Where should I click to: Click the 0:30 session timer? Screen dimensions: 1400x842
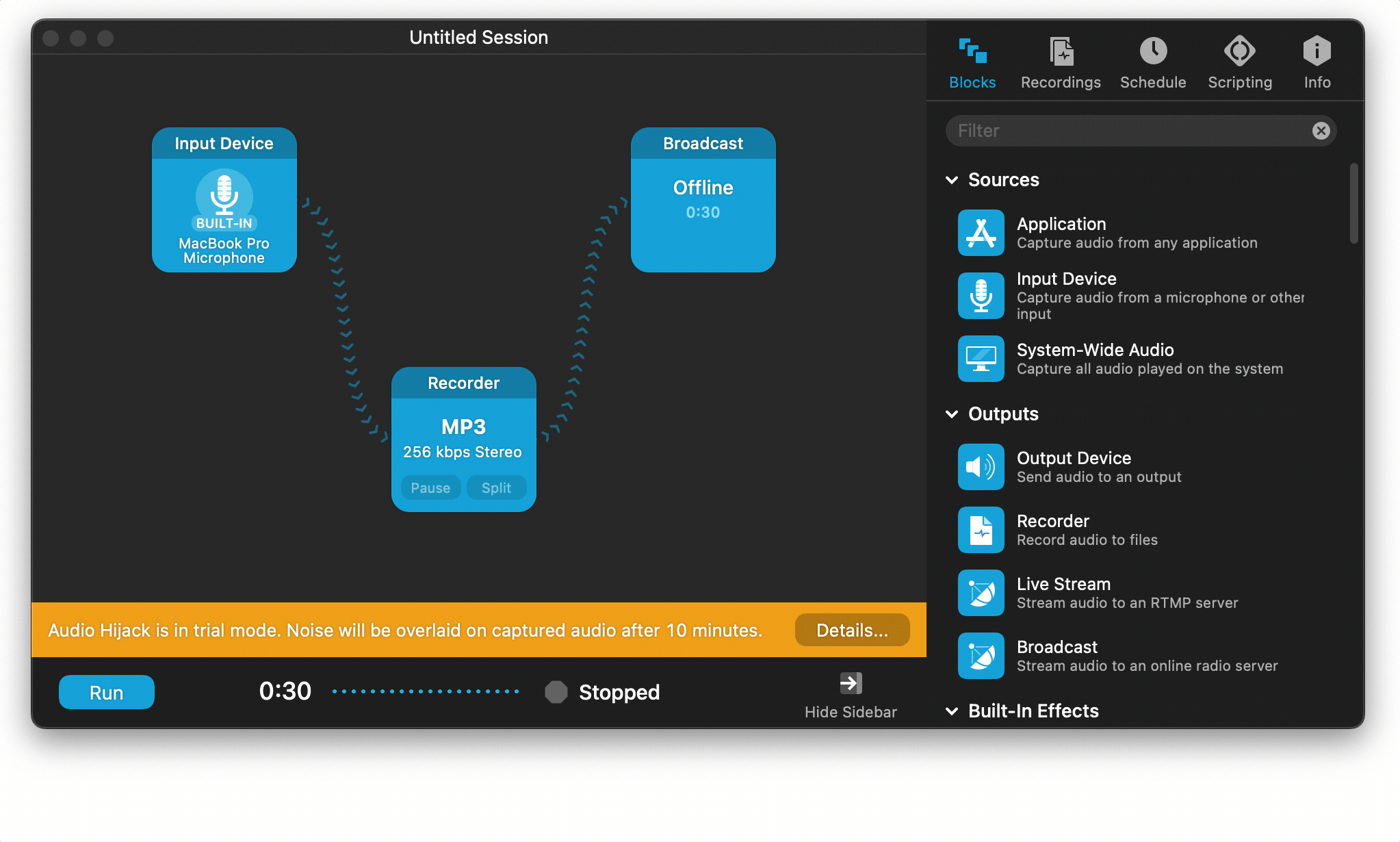coord(285,691)
